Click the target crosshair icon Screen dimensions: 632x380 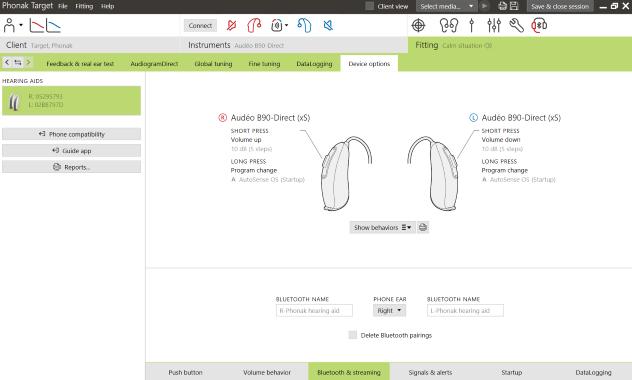click(418, 25)
